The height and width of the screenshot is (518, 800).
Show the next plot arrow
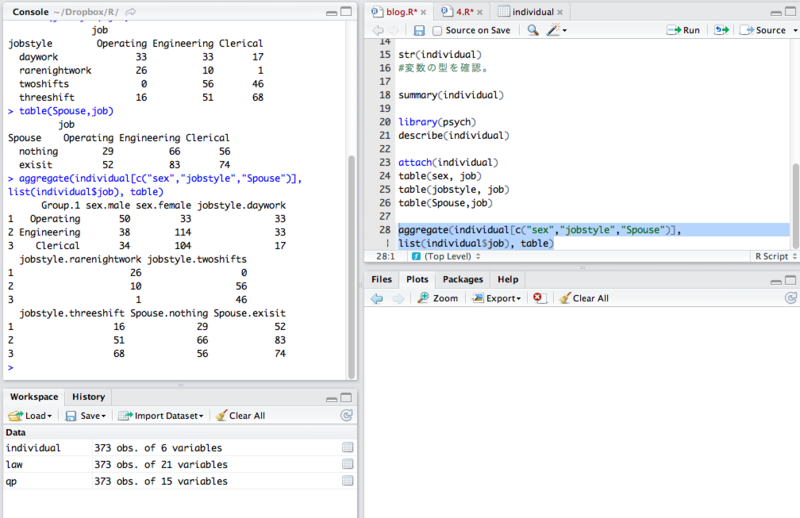click(398, 298)
